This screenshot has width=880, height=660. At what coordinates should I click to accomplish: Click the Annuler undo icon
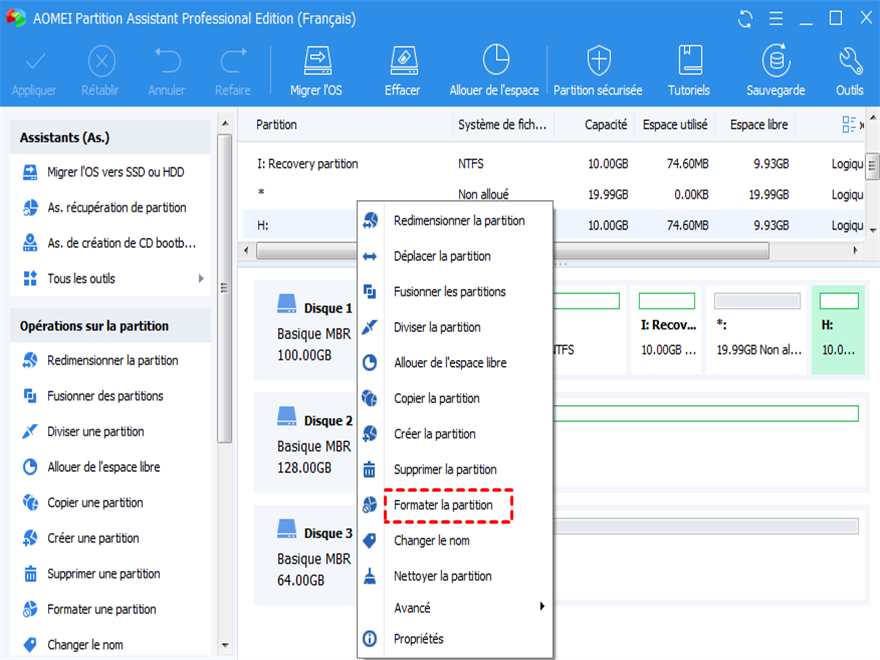[x=167, y=61]
